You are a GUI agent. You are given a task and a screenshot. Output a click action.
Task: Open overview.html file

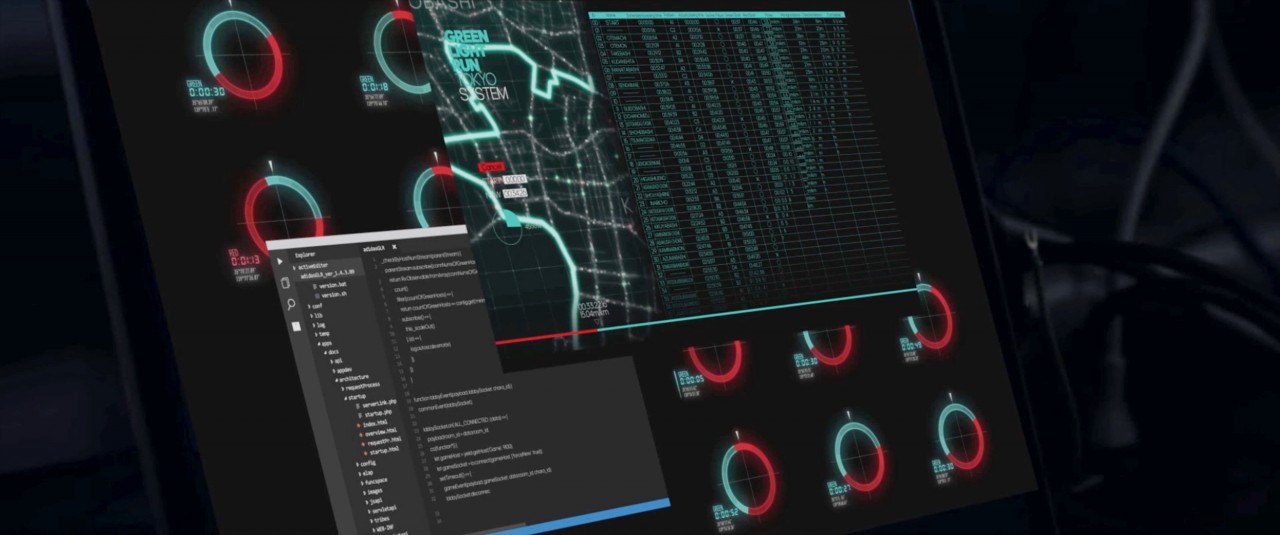379,432
